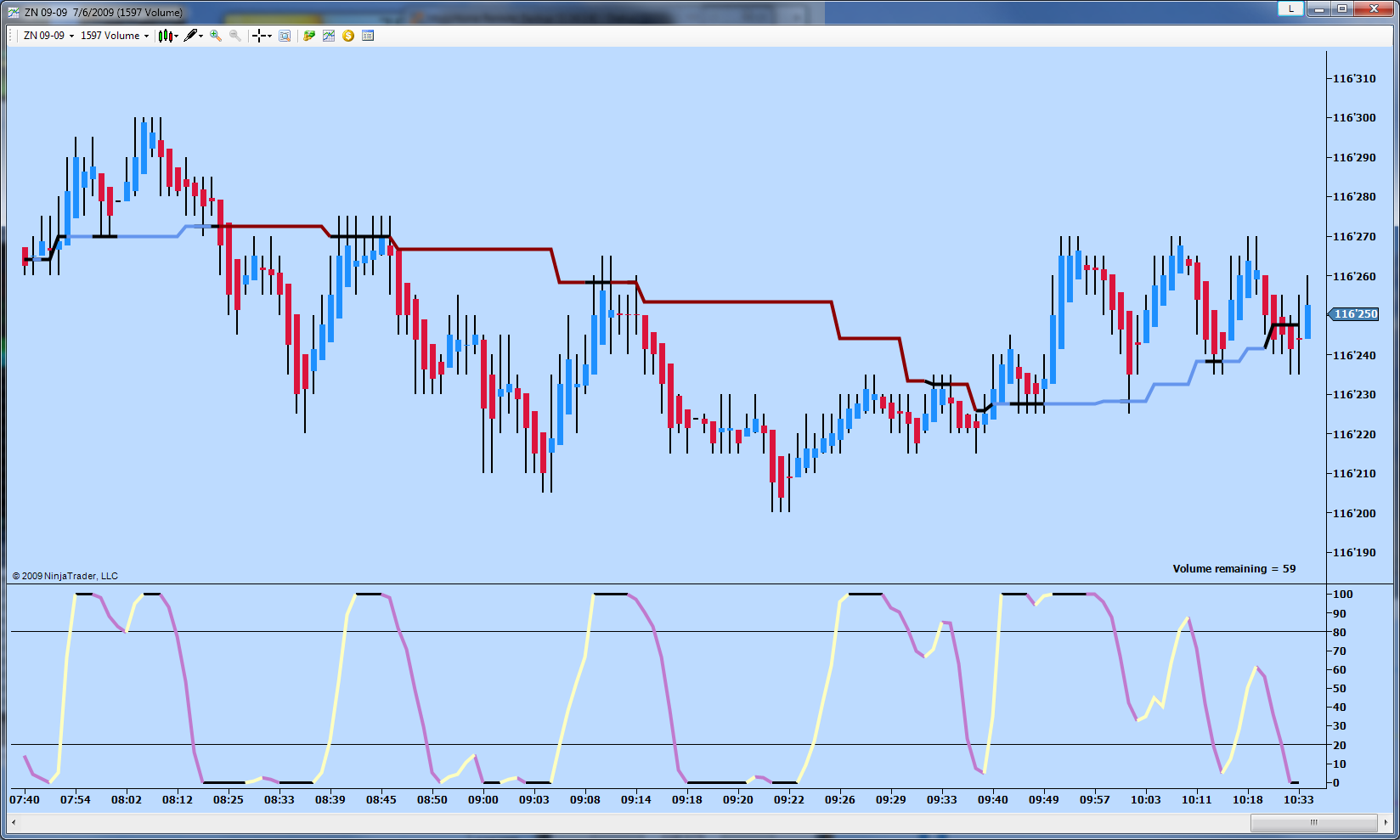Click the 09:22 time axis label
The height and width of the screenshot is (840, 1400).
click(x=789, y=799)
